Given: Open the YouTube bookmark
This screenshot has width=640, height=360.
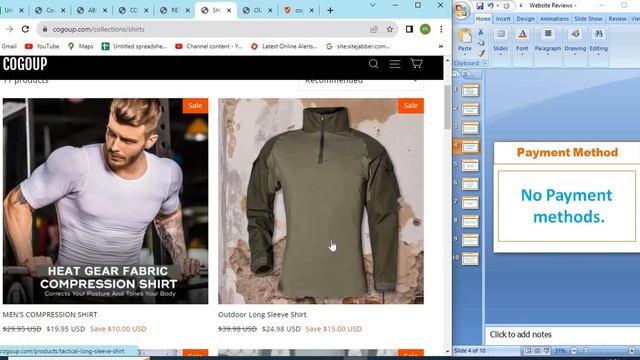Looking at the screenshot, I should coord(42,47).
